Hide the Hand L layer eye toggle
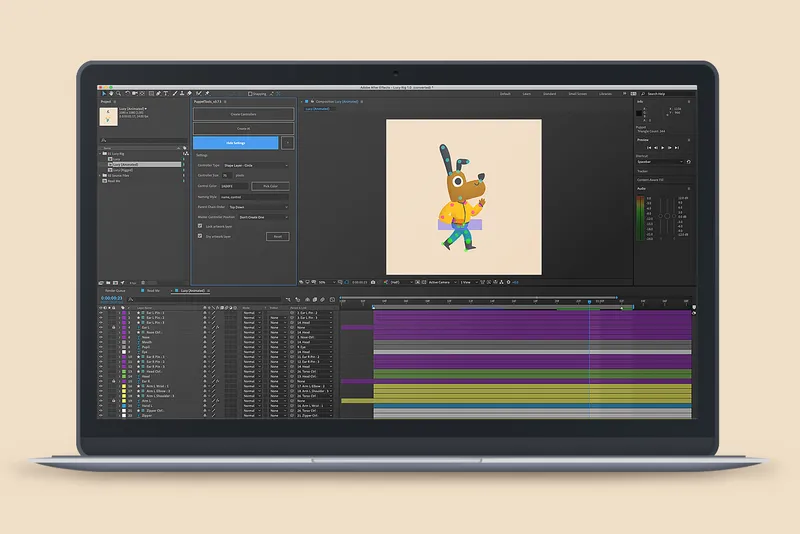The height and width of the screenshot is (534, 800). coord(101,405)
